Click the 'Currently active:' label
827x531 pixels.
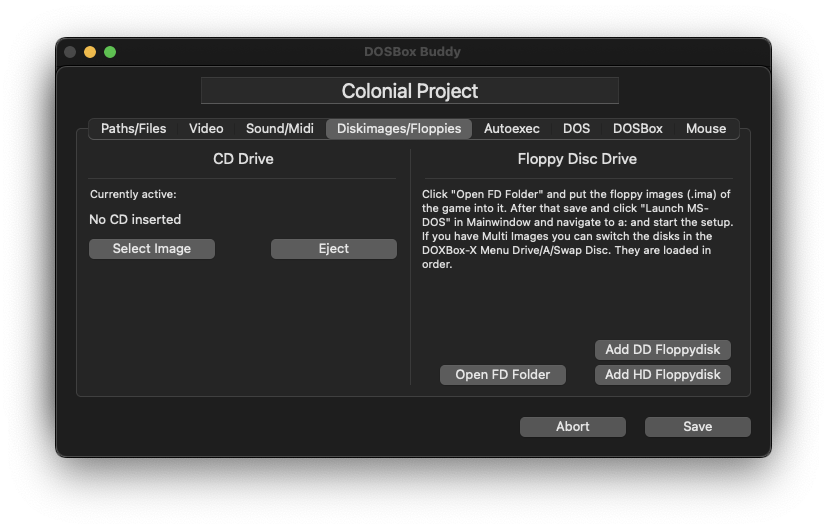click(133, 194)
